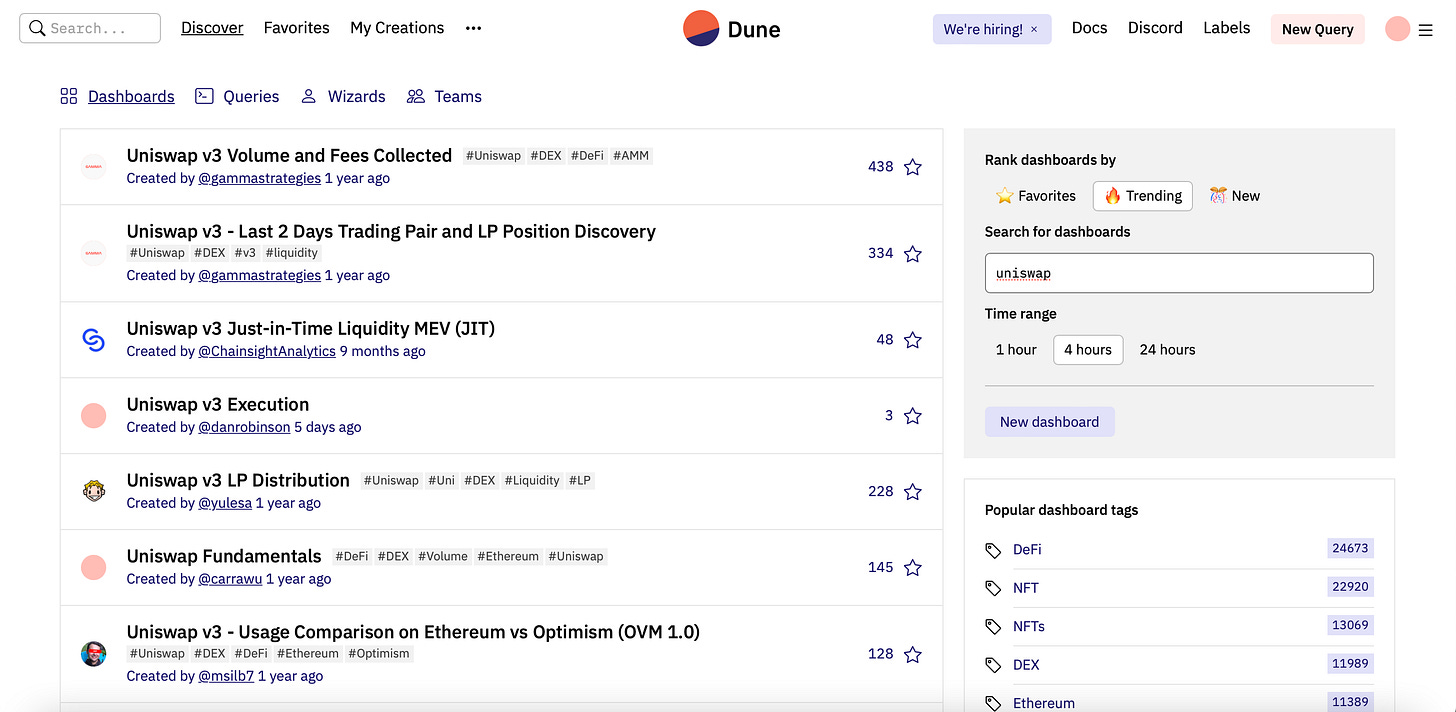The height and width of the screenshot is (712, 1456).
Task: Star the Usage Comparison Ethereum vs Optimism dashboard
Action: 912,655
